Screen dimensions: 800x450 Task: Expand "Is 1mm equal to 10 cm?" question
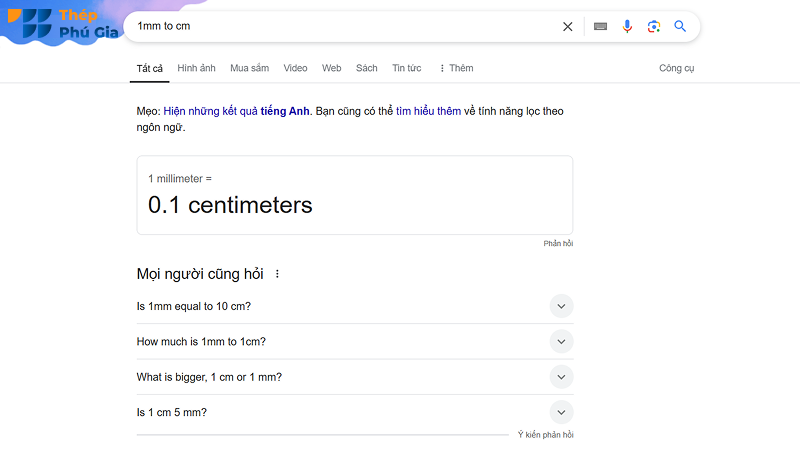click(561, 306)
